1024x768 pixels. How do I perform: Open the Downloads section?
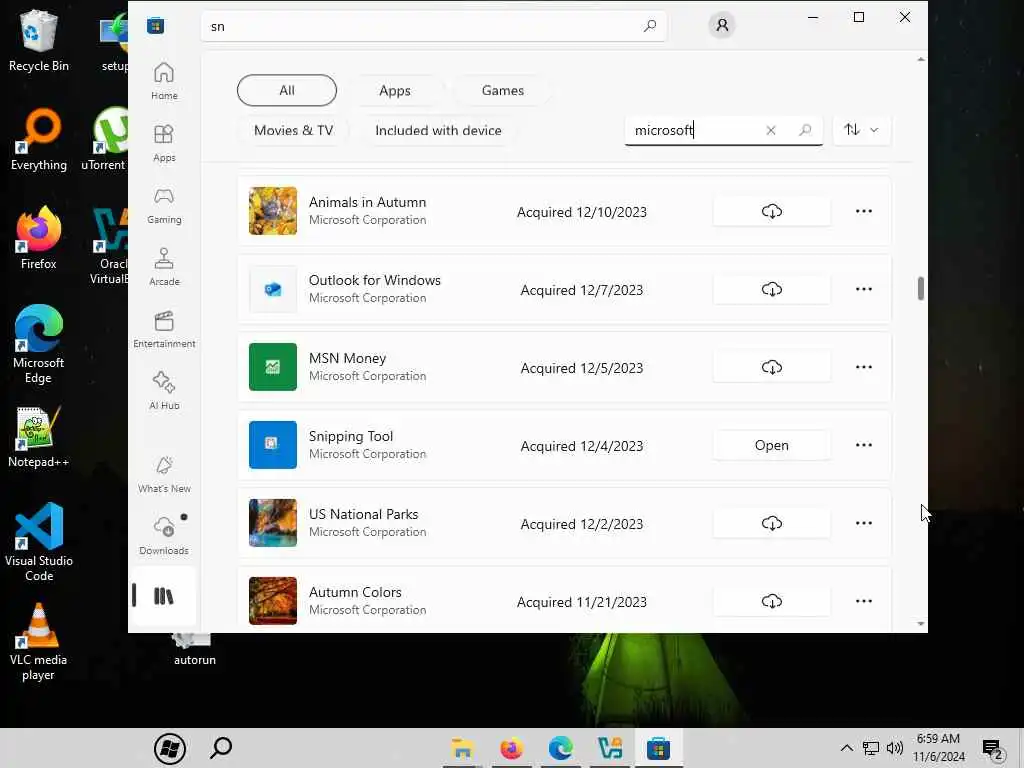point(164,536)
